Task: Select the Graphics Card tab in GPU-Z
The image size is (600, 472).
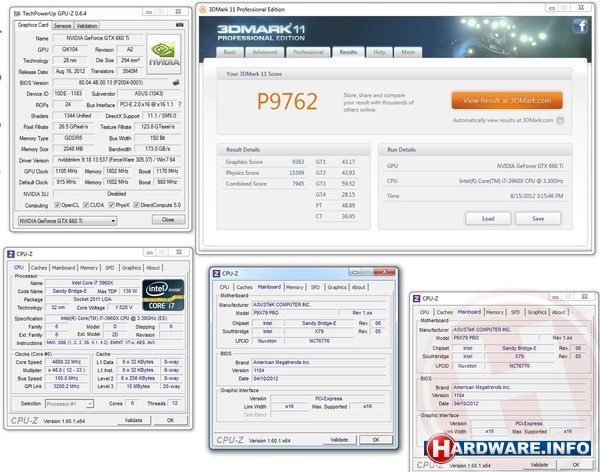Action: point(33,25)
